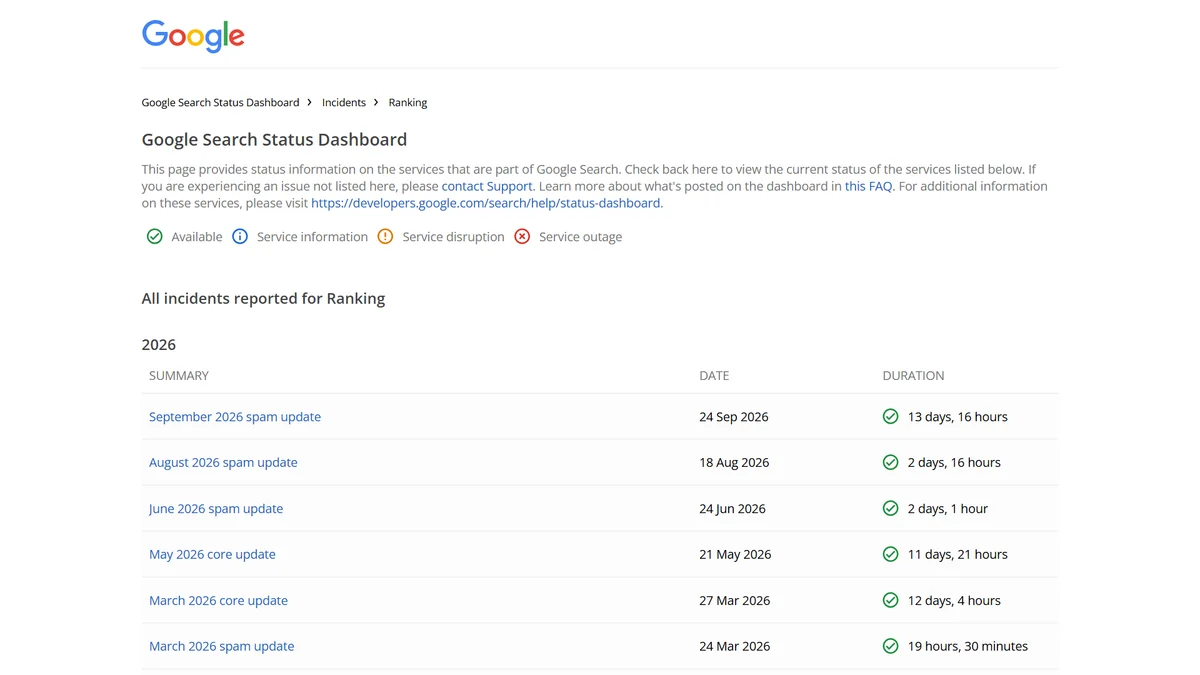Click the Service disruption legend label
The image size is (1200, 675).
(x=453, y=237)
